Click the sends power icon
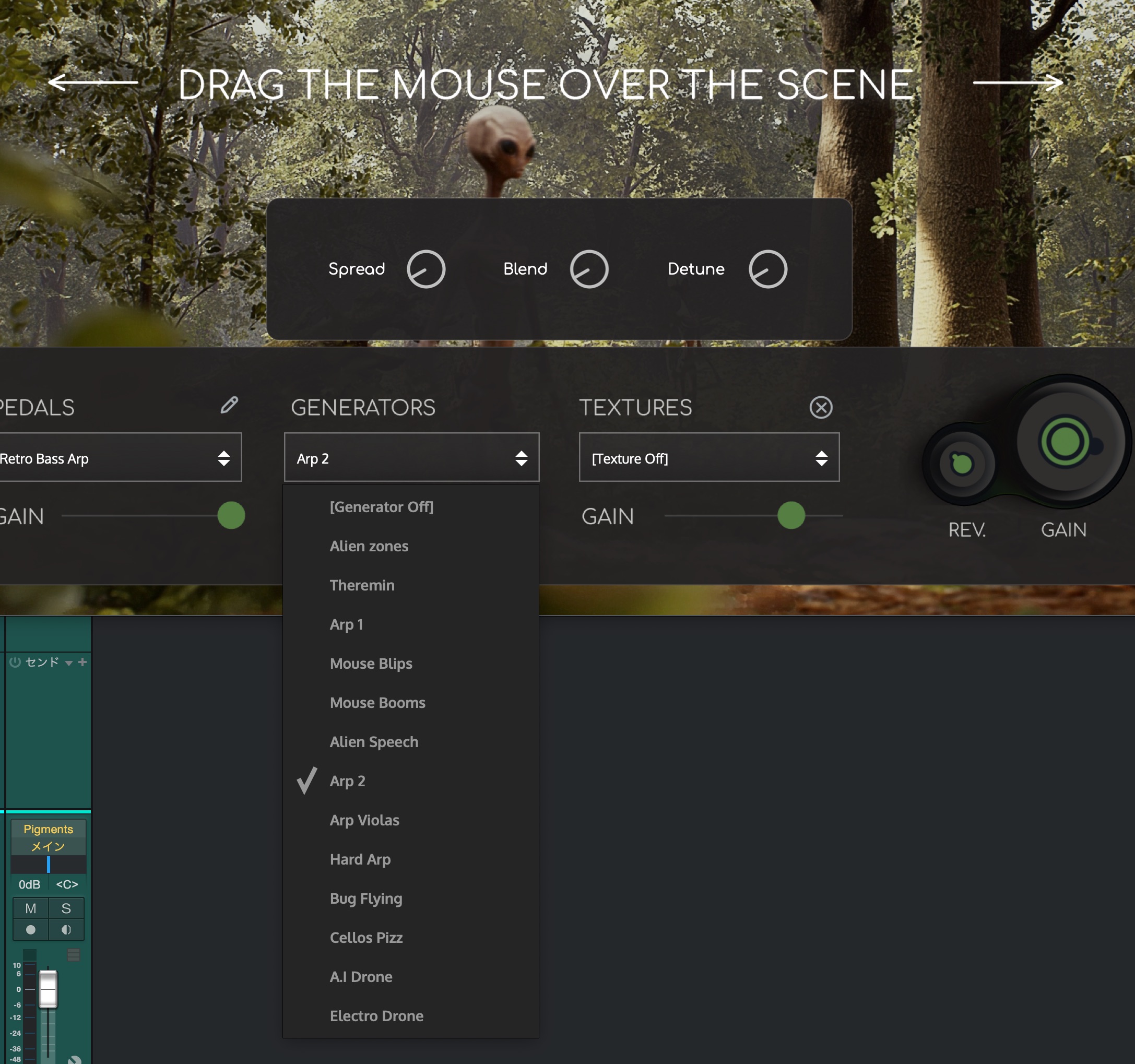Image resolution: width=1135 pixels, height=1064 pixels. click(x=16, y=661)
